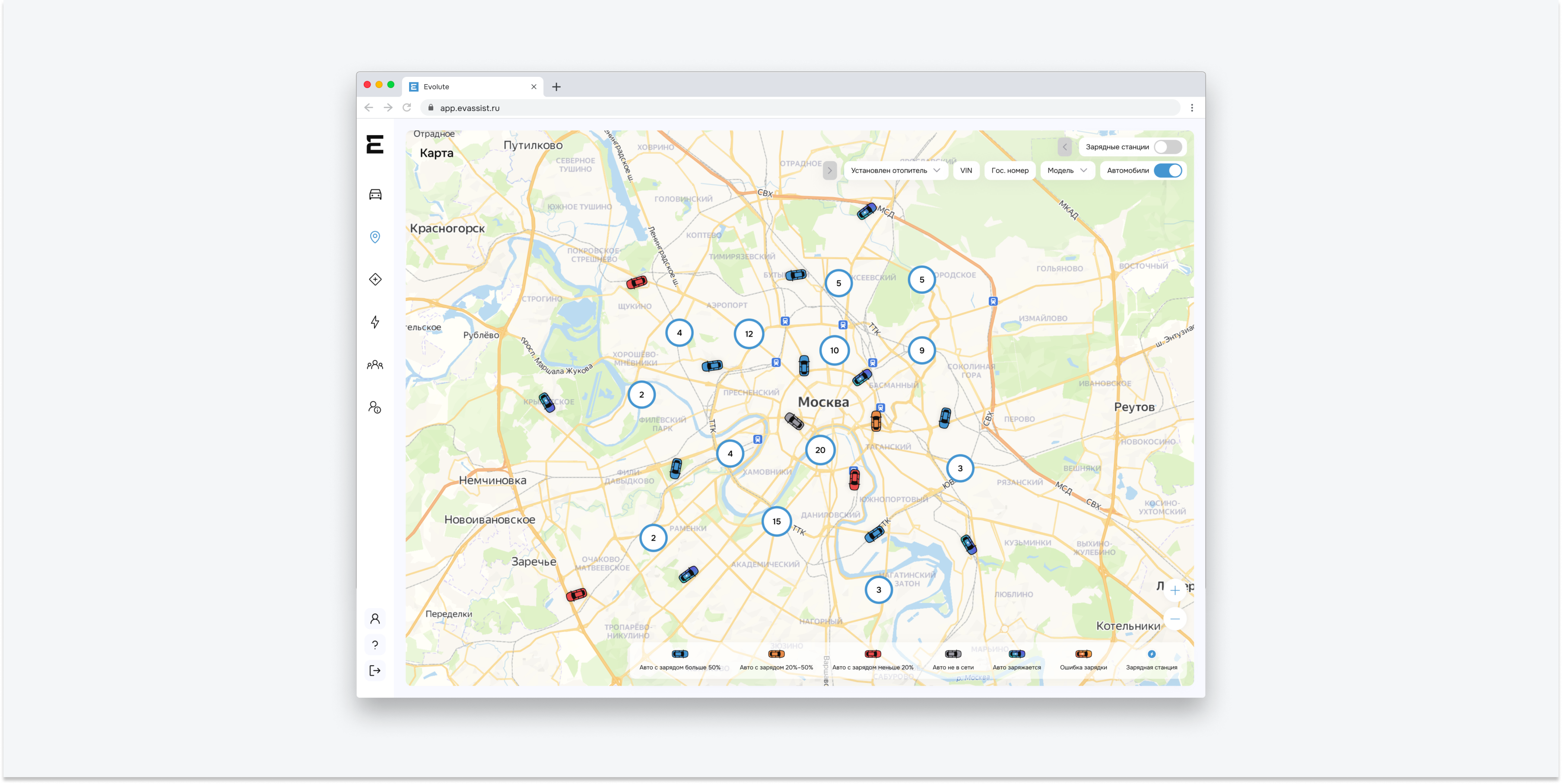Open the lightning bolt charging section
The image size is (1562, 784).
pyautogui.click(x=375, y=322)
